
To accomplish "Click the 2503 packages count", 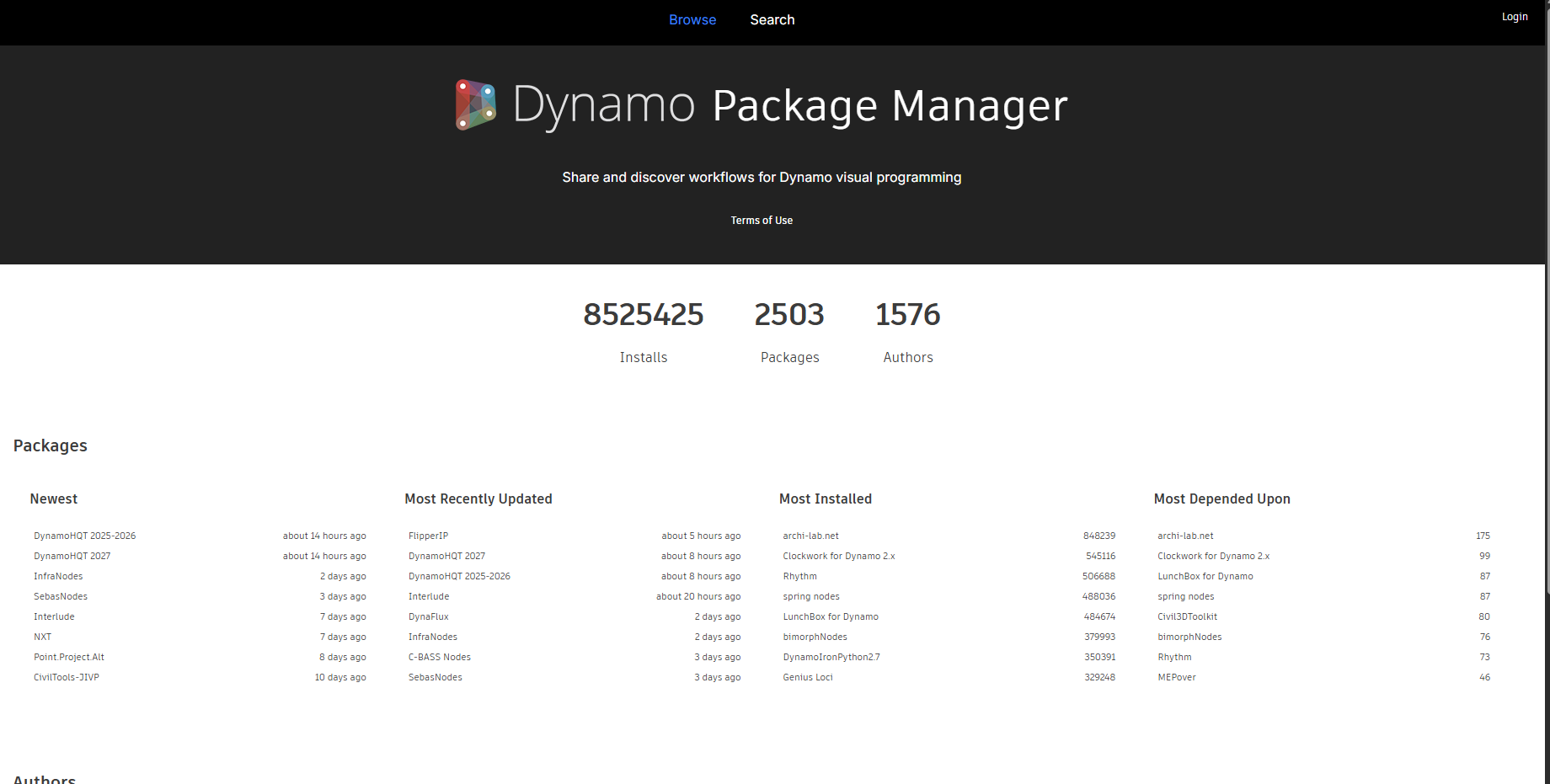I will click(789, 314).
